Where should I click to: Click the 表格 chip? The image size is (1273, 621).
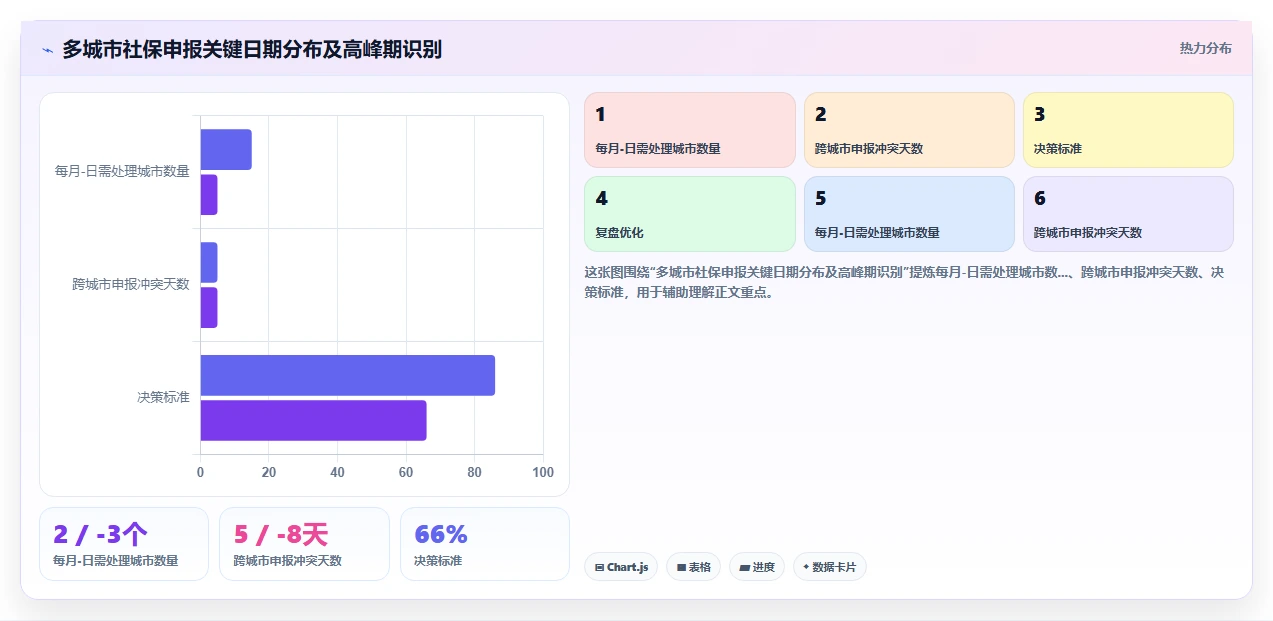693,567
